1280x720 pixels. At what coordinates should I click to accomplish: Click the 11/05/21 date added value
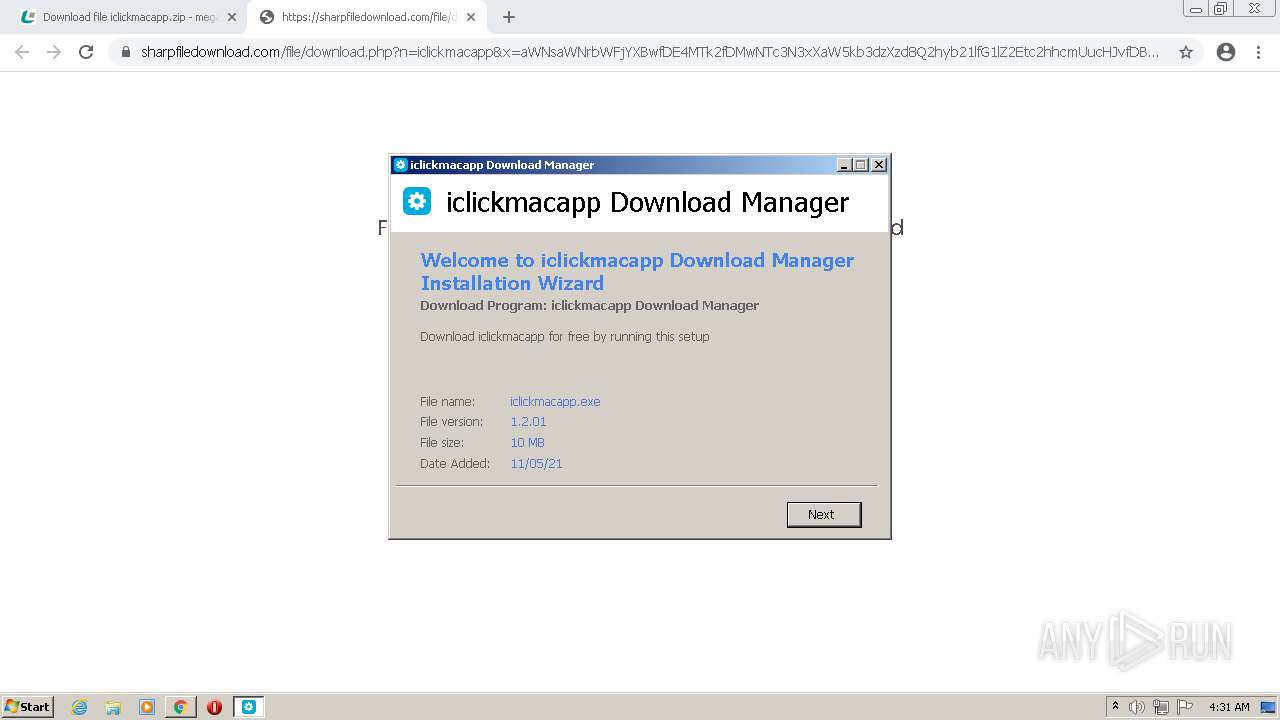[x=536, y=464]
